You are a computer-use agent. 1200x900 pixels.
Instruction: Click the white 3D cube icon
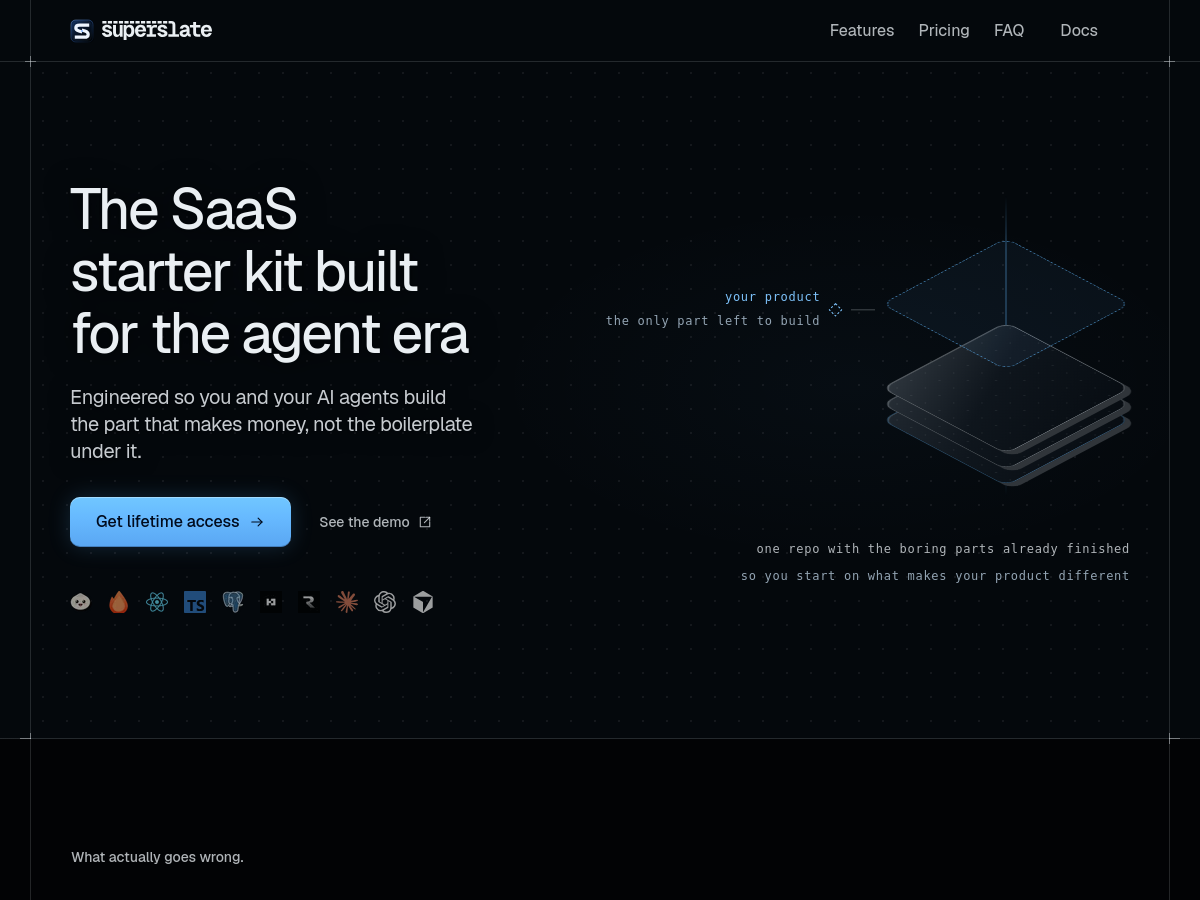pyautogui.click(x=423, y=602)
